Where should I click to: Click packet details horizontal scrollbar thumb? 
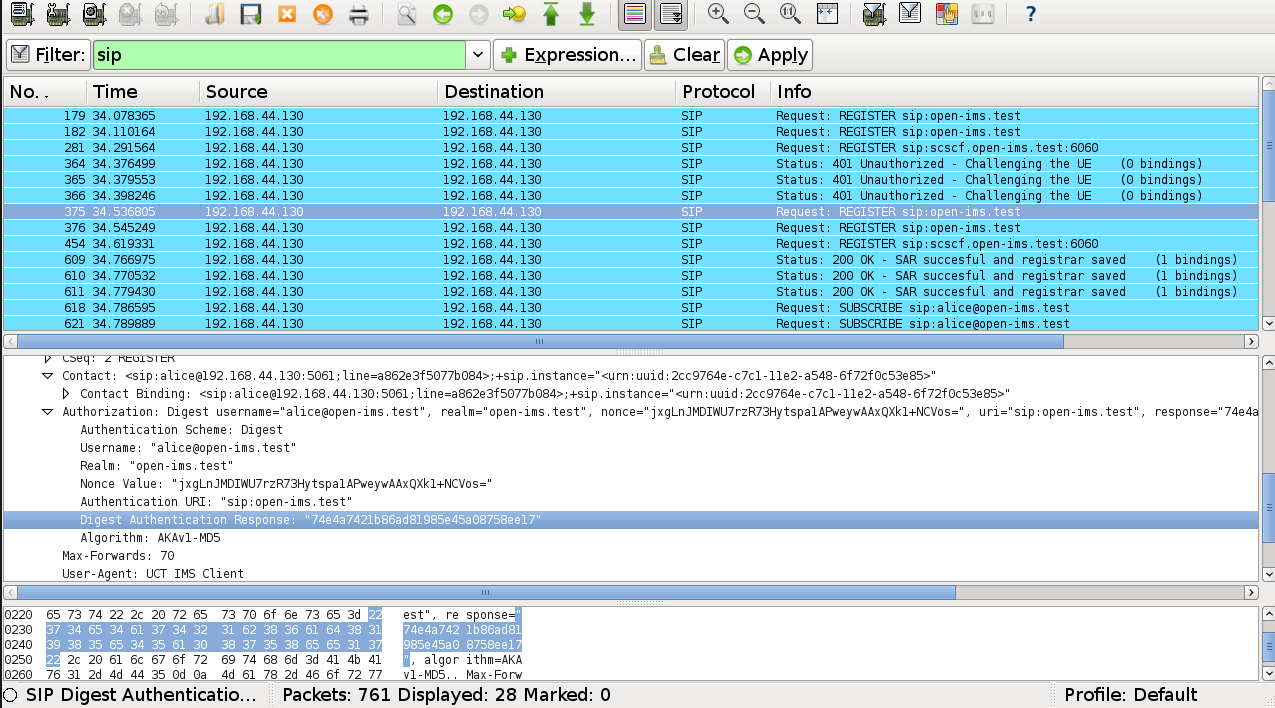click(487, 592)
